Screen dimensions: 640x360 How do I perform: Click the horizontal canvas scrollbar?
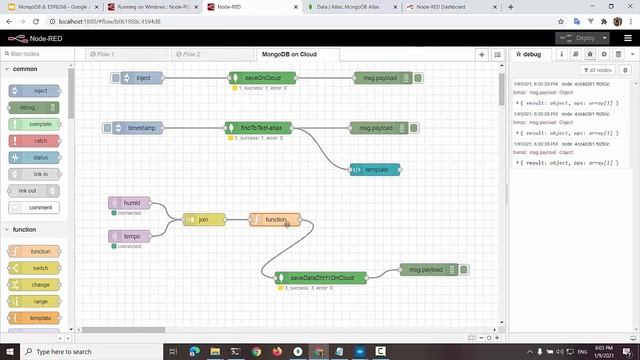coord(124,330)
